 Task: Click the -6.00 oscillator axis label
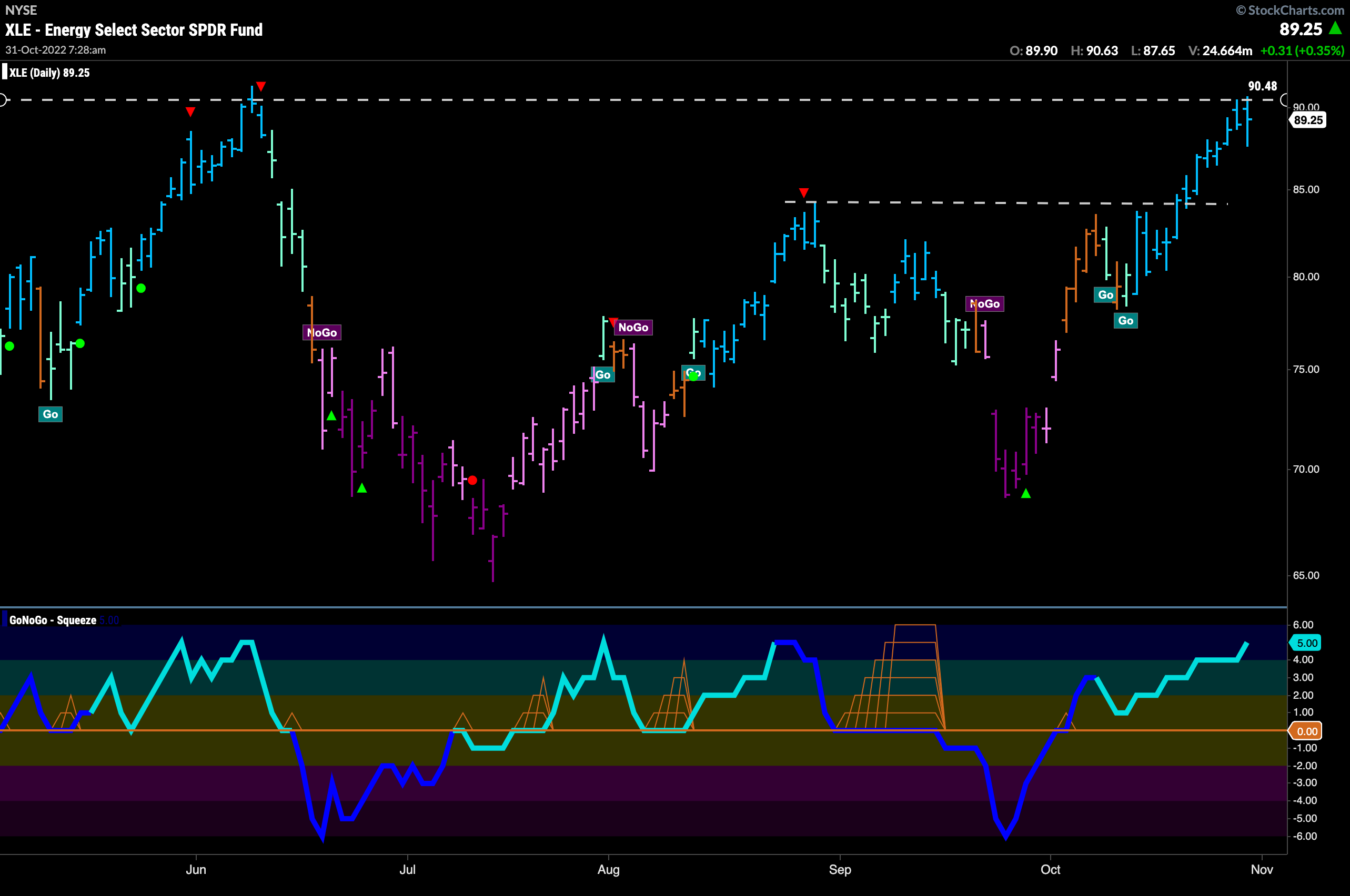[1305, 836]
